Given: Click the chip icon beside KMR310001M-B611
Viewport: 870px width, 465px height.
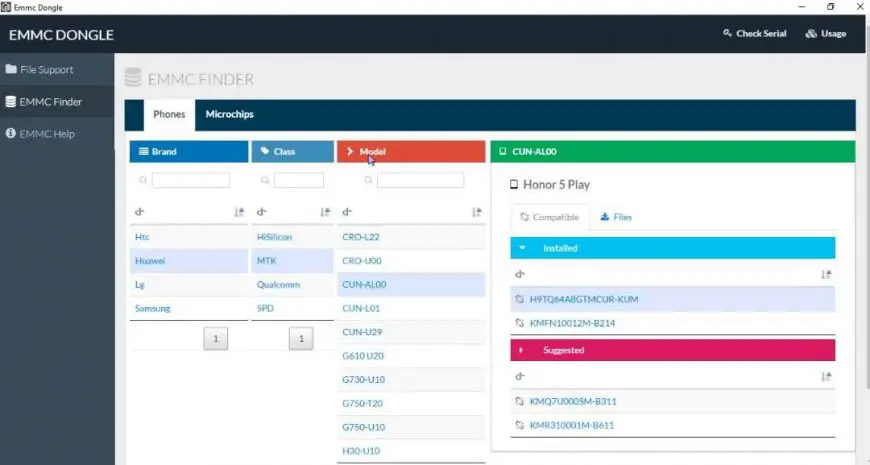Looking at the screenshot, I should (x=519, y=425).
